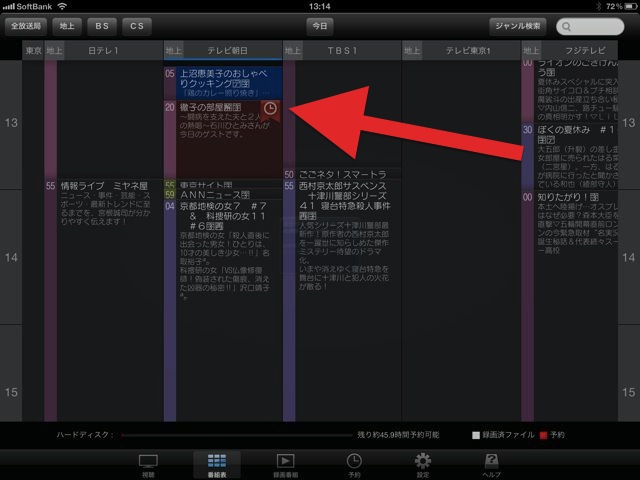Open the 知りたがり！ program entry

pos(569,306)
